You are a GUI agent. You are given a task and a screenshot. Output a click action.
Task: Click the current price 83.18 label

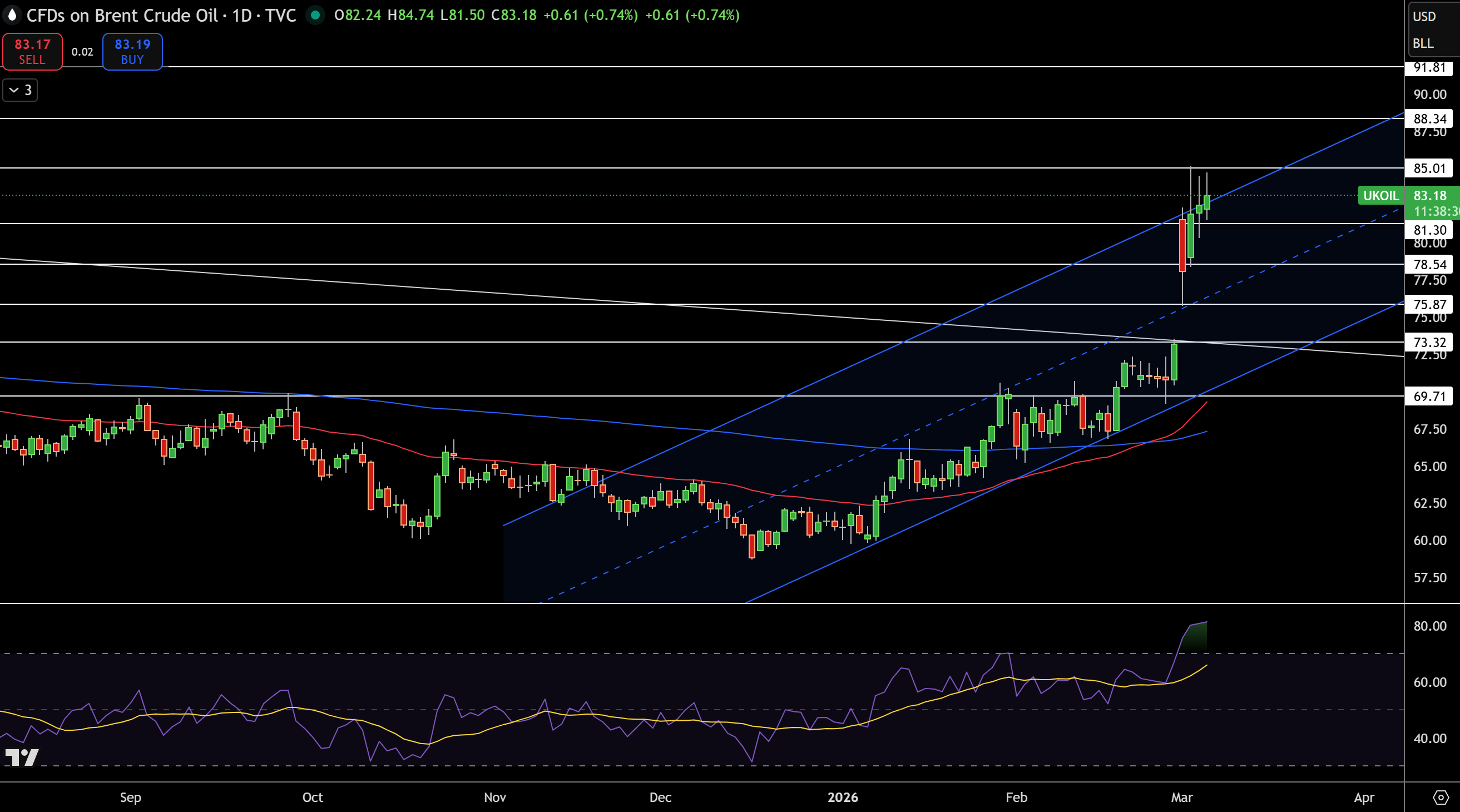pos(1429,196)
